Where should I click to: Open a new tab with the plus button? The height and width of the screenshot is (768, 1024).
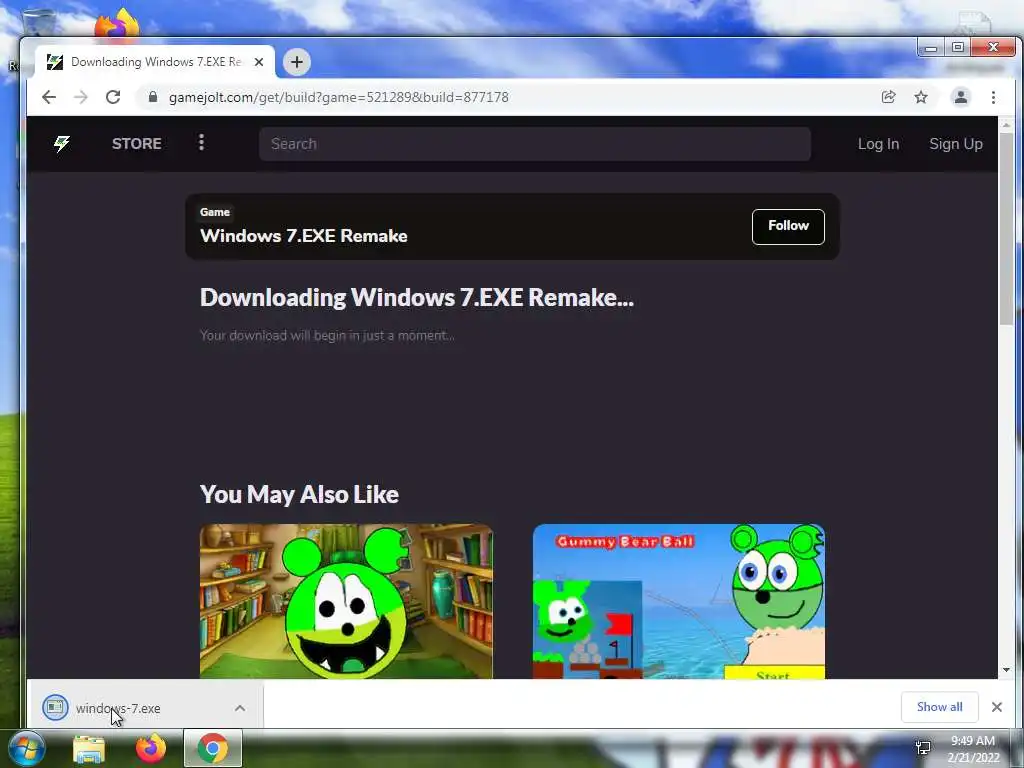(x=296, y=62)
